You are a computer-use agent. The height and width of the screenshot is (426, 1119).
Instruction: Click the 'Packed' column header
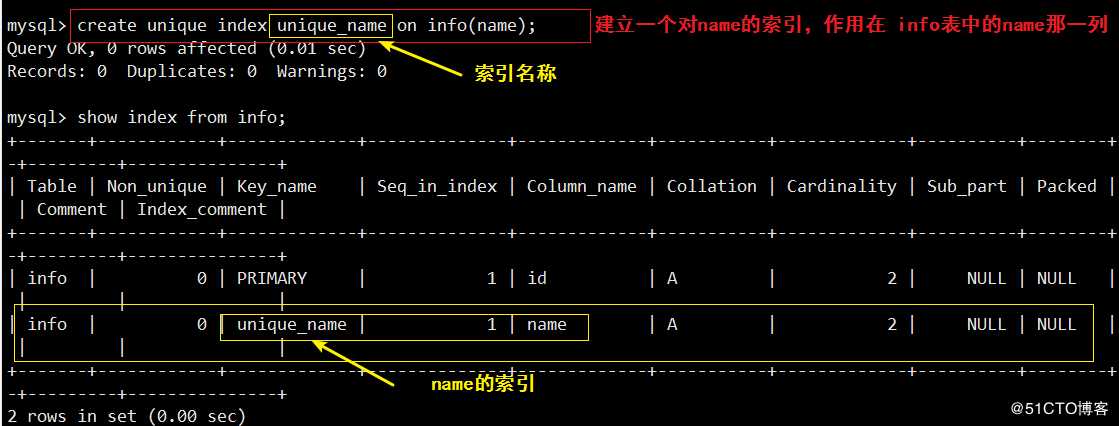tap(1066, 186)
